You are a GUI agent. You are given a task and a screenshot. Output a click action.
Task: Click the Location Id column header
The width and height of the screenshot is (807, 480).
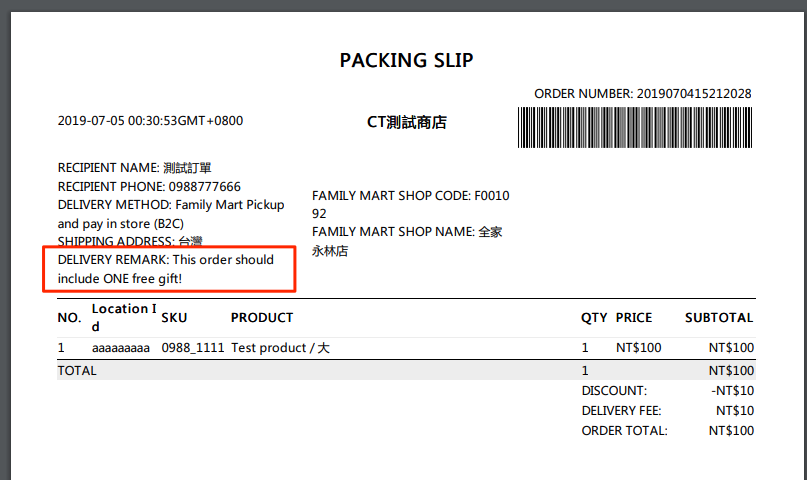tap(124, 317)
